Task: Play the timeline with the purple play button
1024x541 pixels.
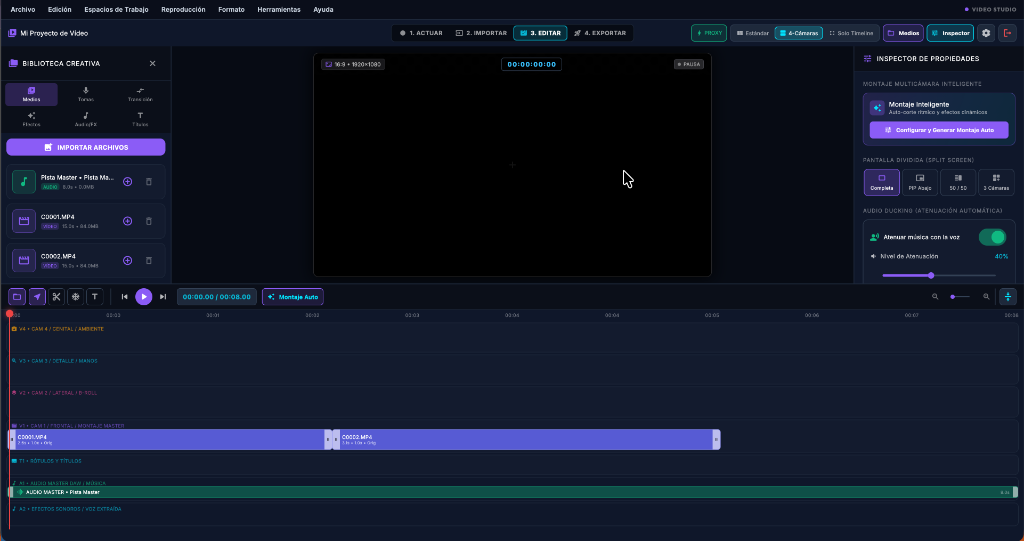Action: (144, 297)
